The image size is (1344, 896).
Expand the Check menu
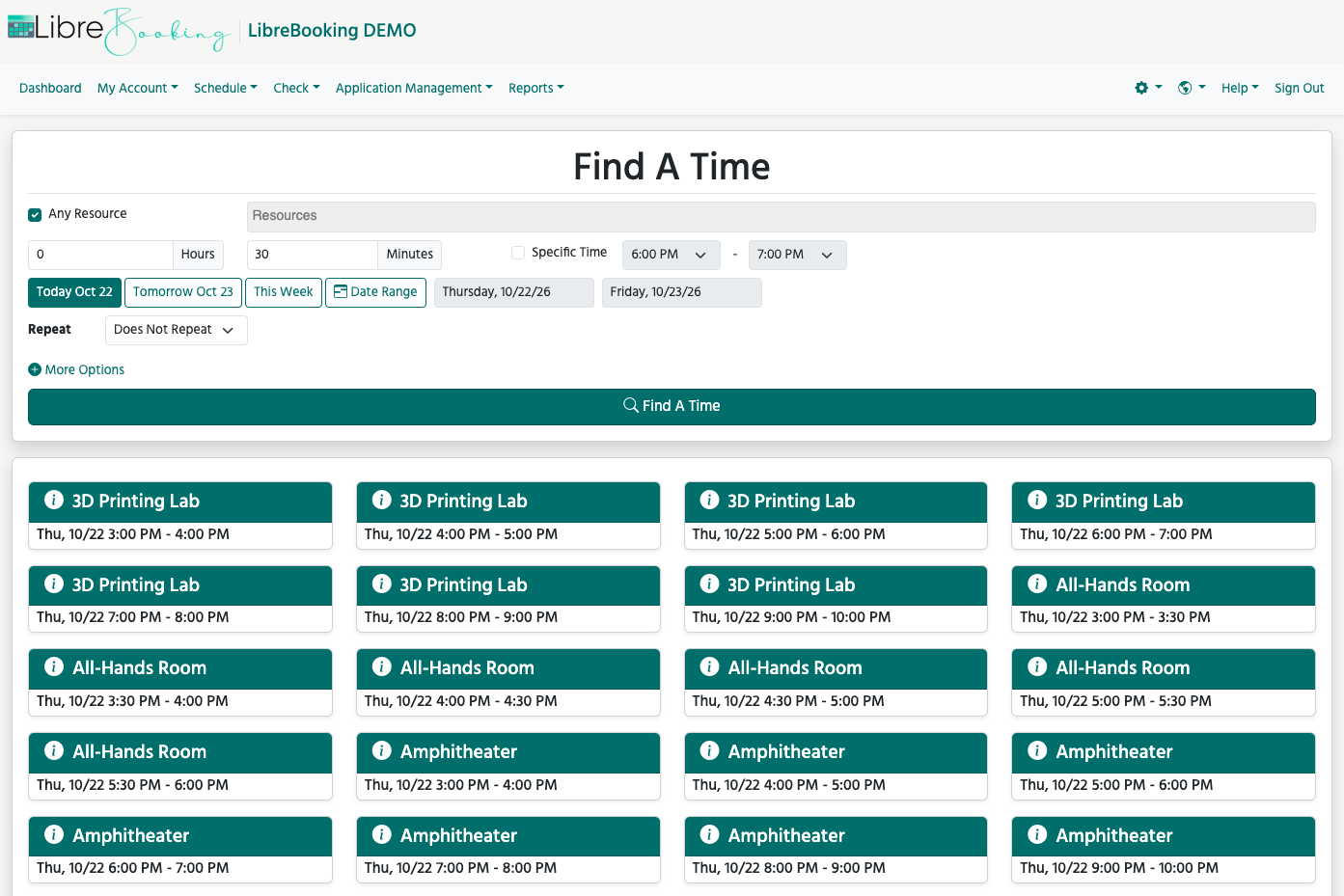tap(296, 88)
